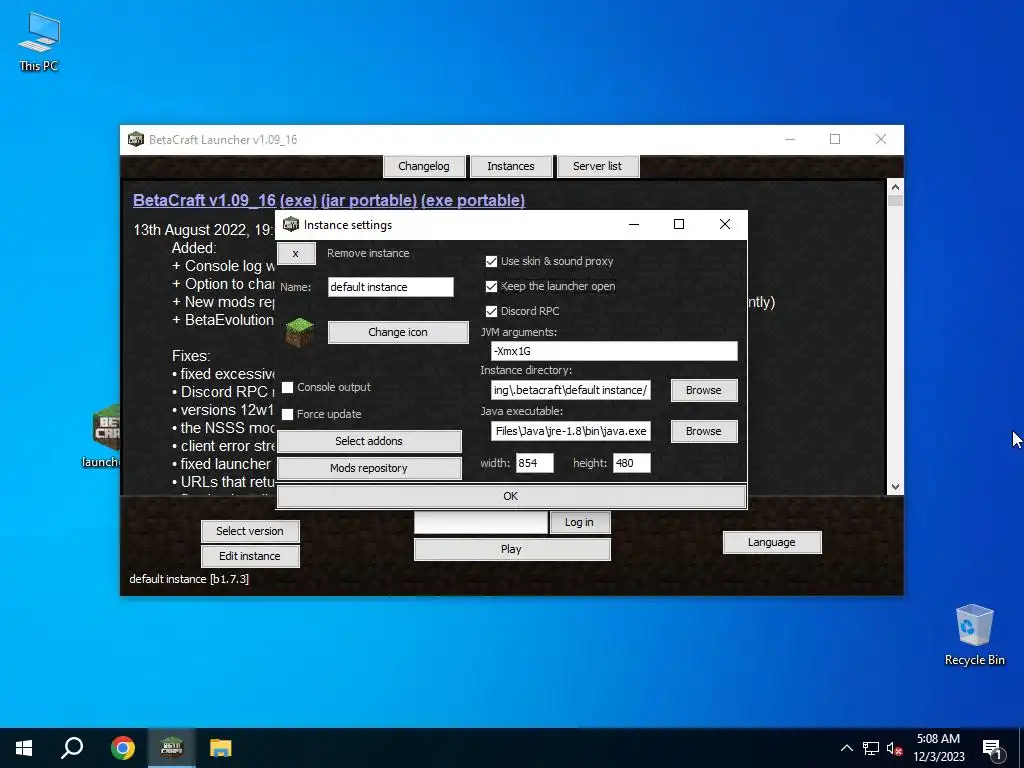The height and width of the screenshot is (768, 1024).
Task: Close the BetaCraft Launcher window
Action: tap(881, 139)
